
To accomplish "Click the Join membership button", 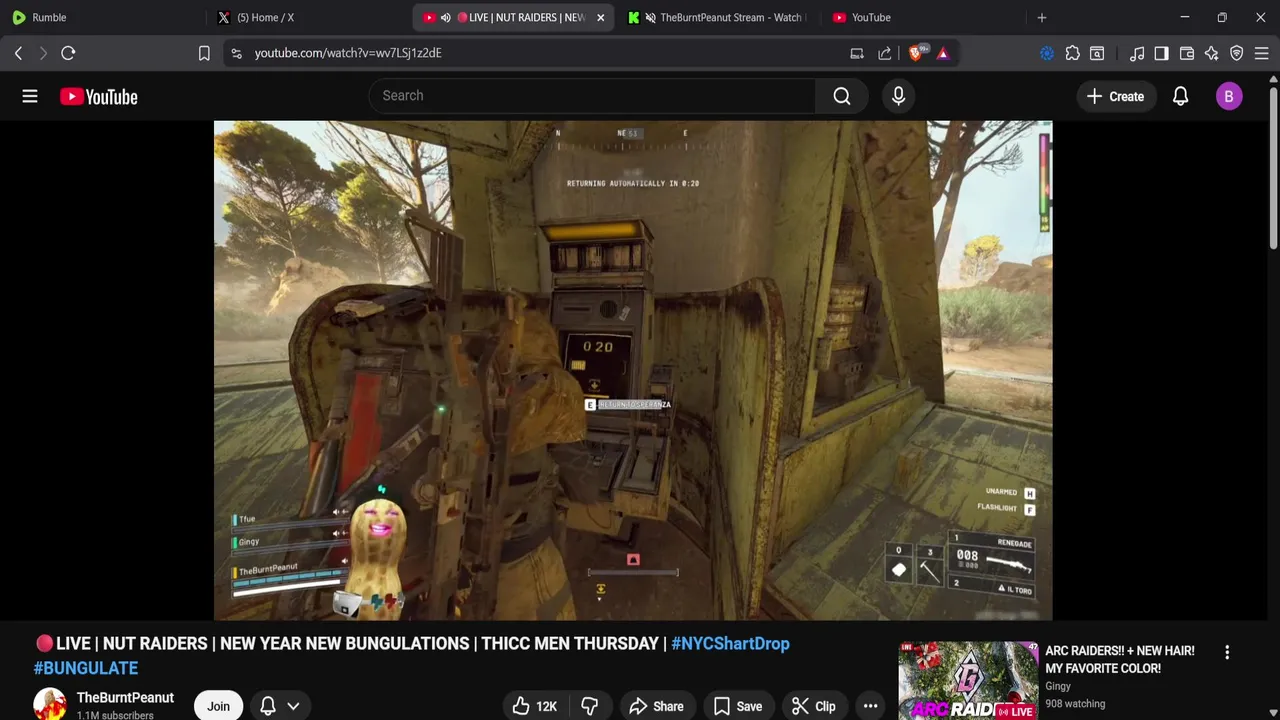I will [218, 706].
